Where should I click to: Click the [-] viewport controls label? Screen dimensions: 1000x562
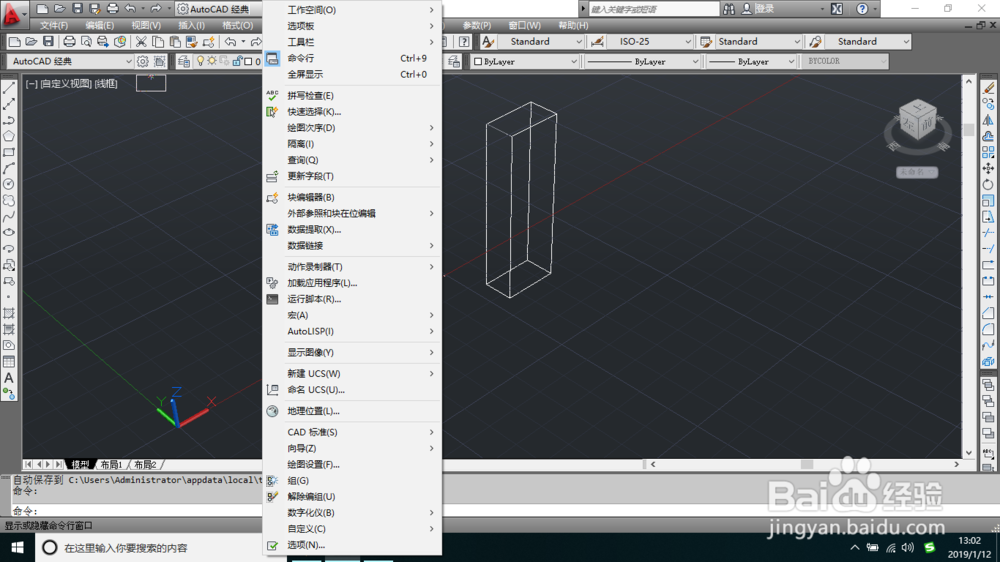(x=31, y=84)
